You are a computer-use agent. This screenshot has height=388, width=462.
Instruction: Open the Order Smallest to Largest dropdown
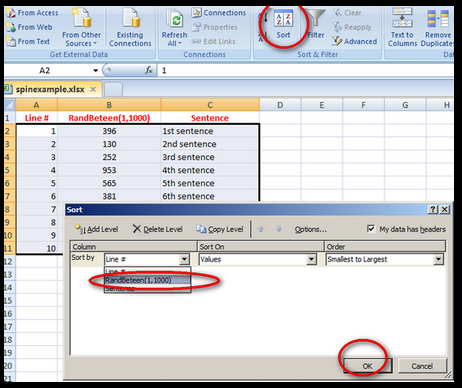439,259
